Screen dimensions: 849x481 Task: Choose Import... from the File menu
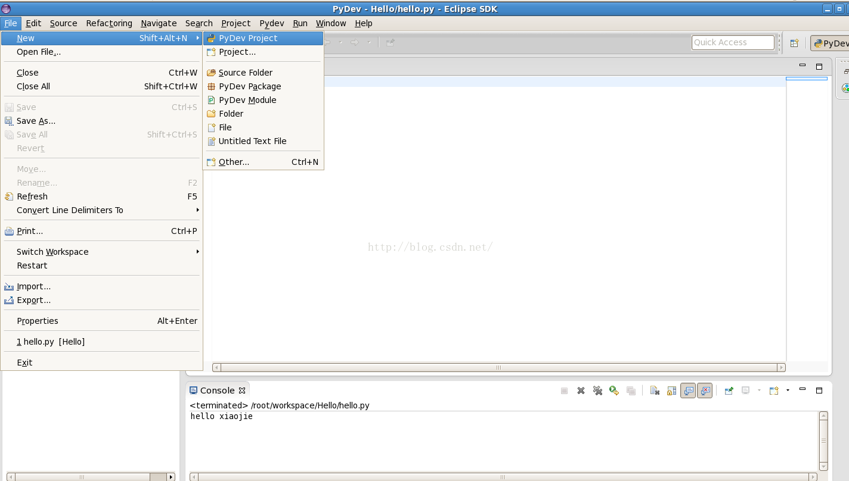102,287
